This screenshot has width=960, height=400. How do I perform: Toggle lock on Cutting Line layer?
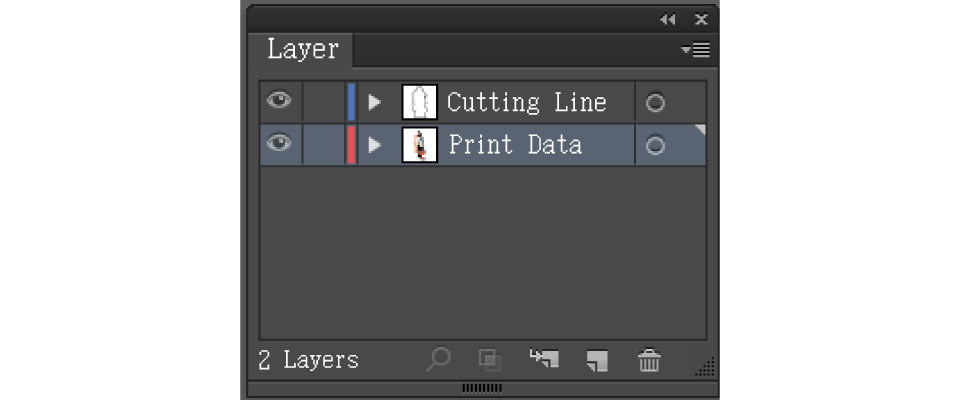point(322,102)
